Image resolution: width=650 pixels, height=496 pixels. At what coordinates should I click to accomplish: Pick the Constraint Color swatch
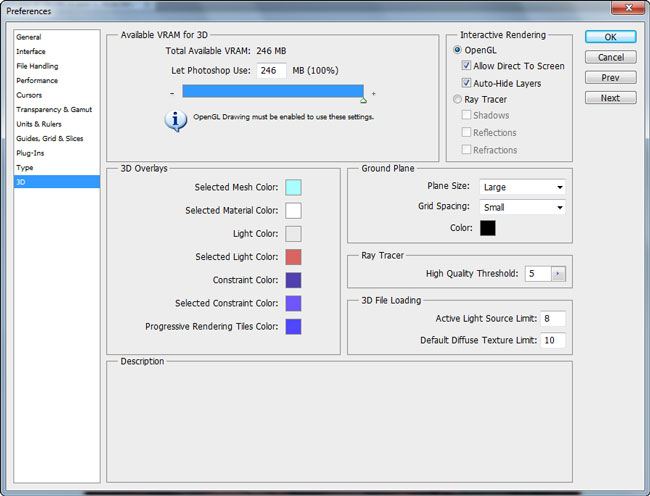click(293, 280)
